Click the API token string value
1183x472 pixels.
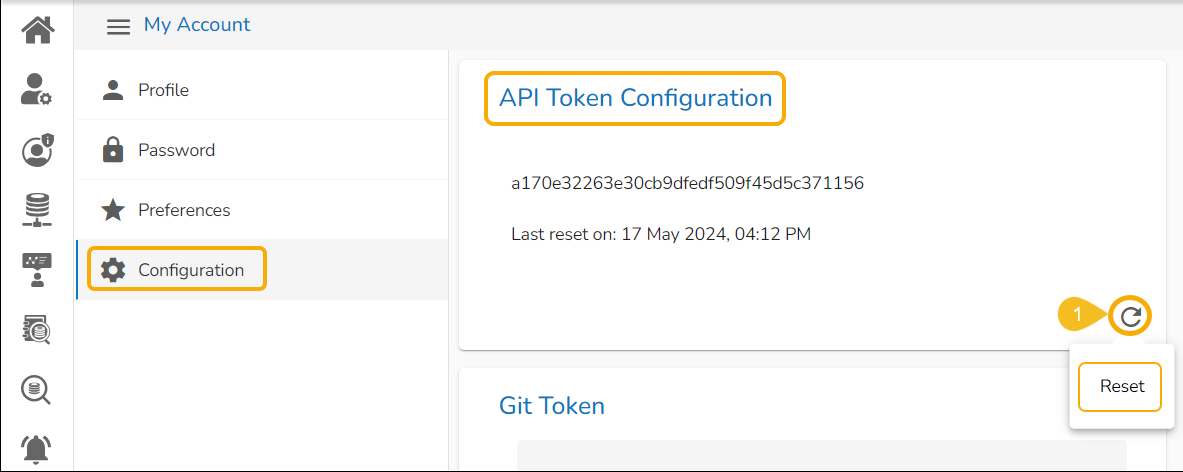pos(687,183)
